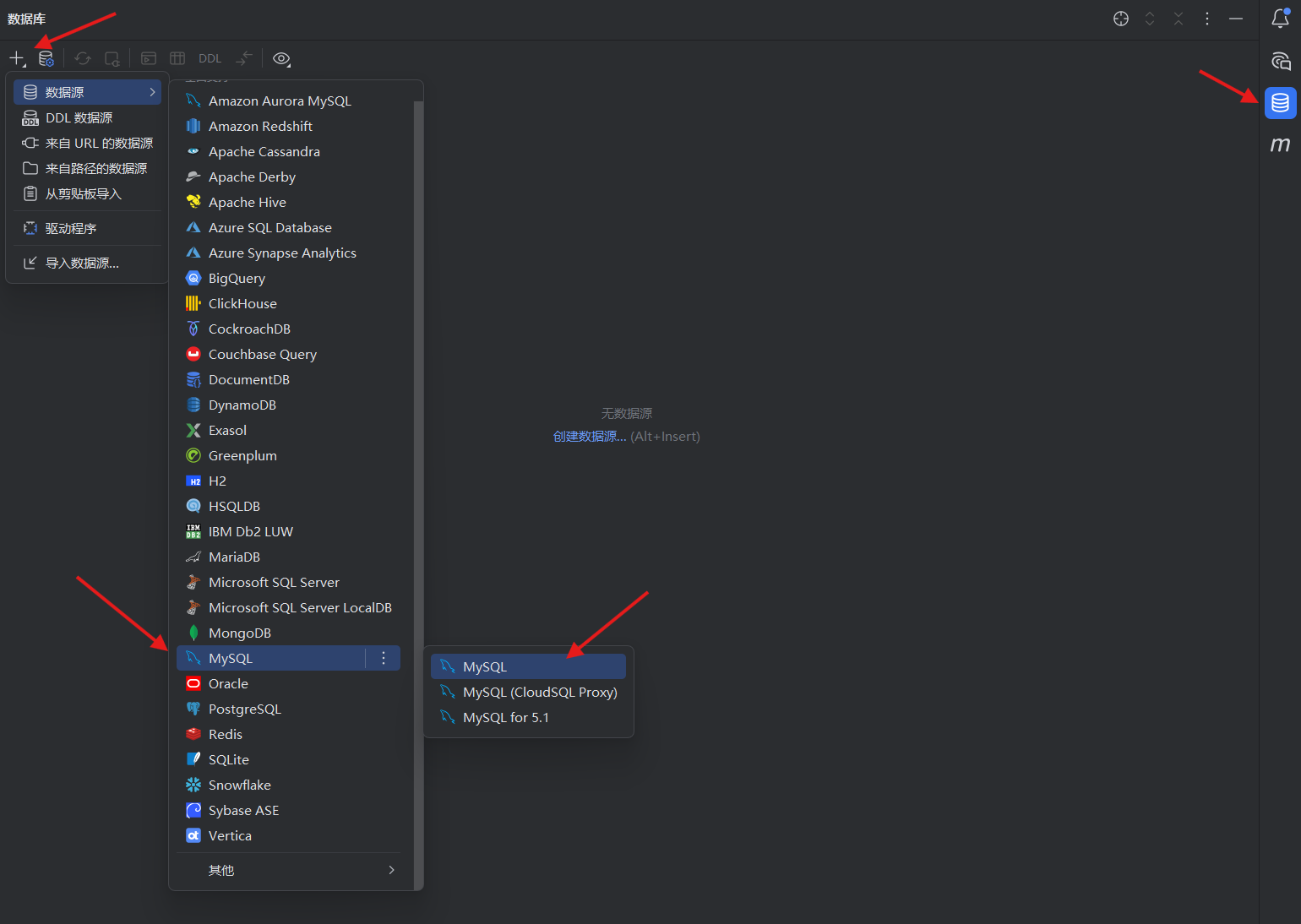This screenshot has width=1301, height=924.
Task: Open the query console icon
Action: point(149,58)
